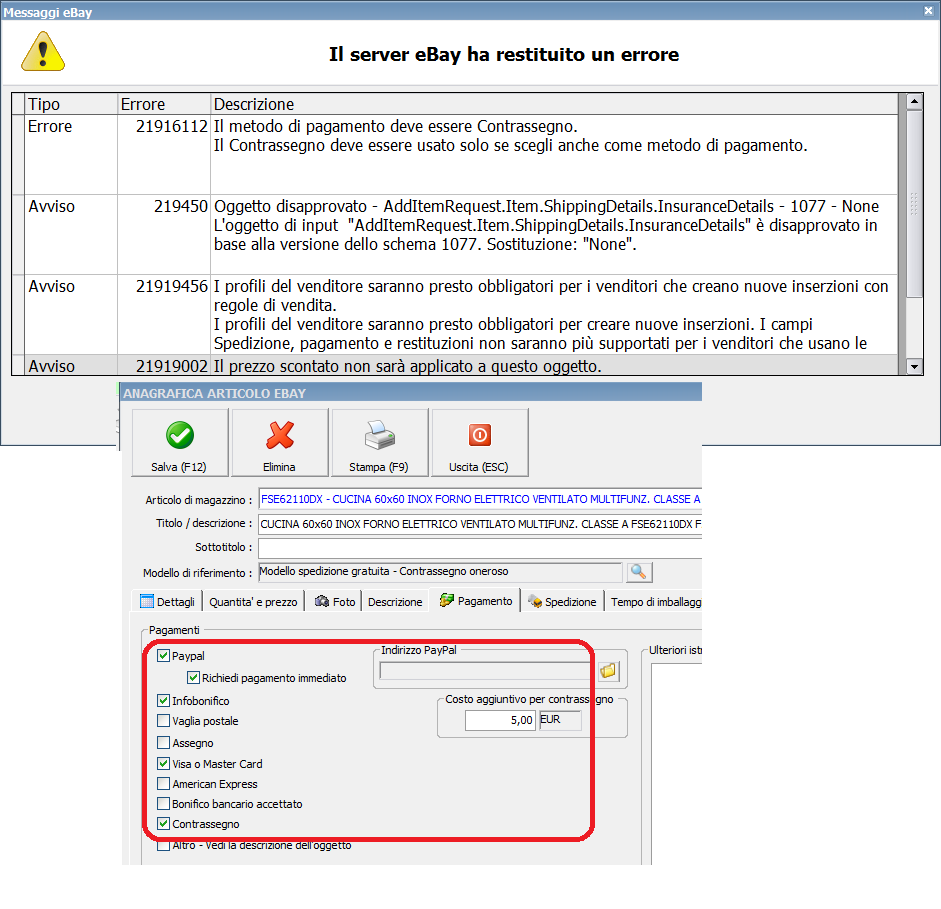Viewport: 941px width, 909px height.
Task: Click the Modello di riferimento field
Action: pyautogui.click(x=440, y=572)
